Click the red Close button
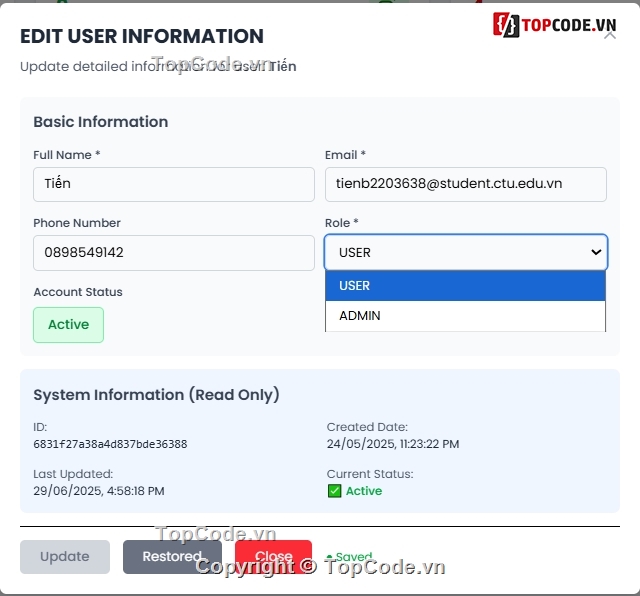The height and width of the screenshot is (596, 640). click(273, 557)
